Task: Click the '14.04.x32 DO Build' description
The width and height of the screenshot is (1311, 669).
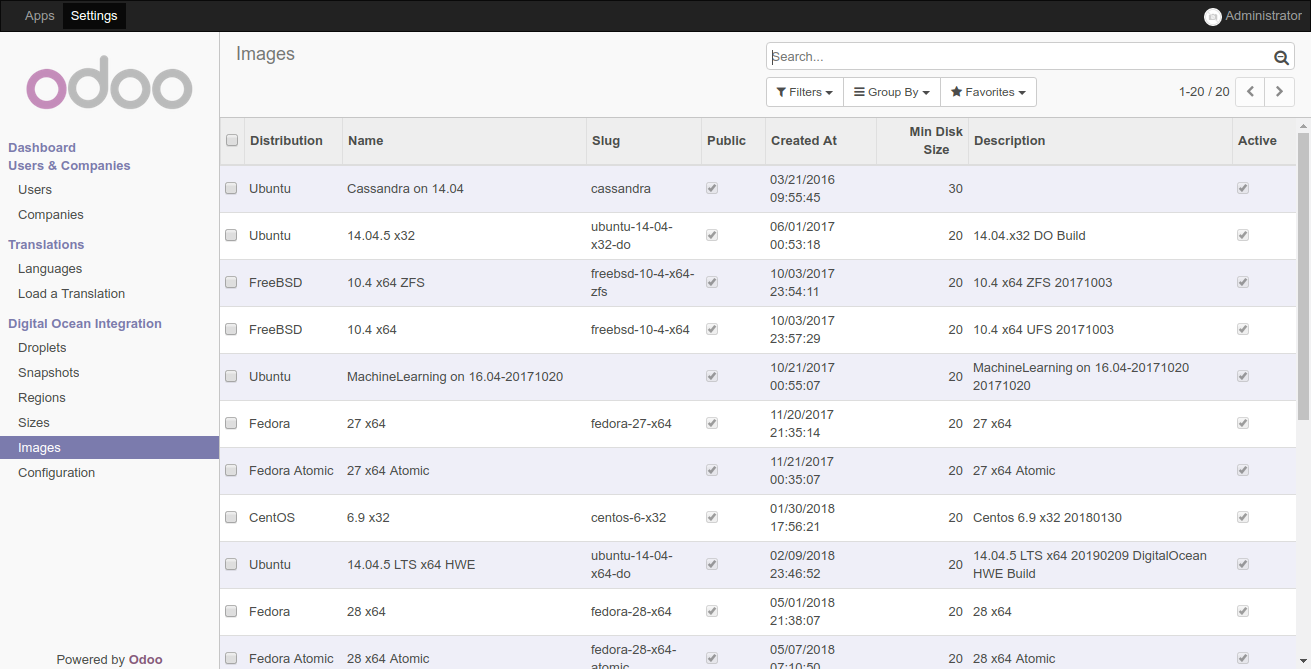Action: pos(1029,235)
